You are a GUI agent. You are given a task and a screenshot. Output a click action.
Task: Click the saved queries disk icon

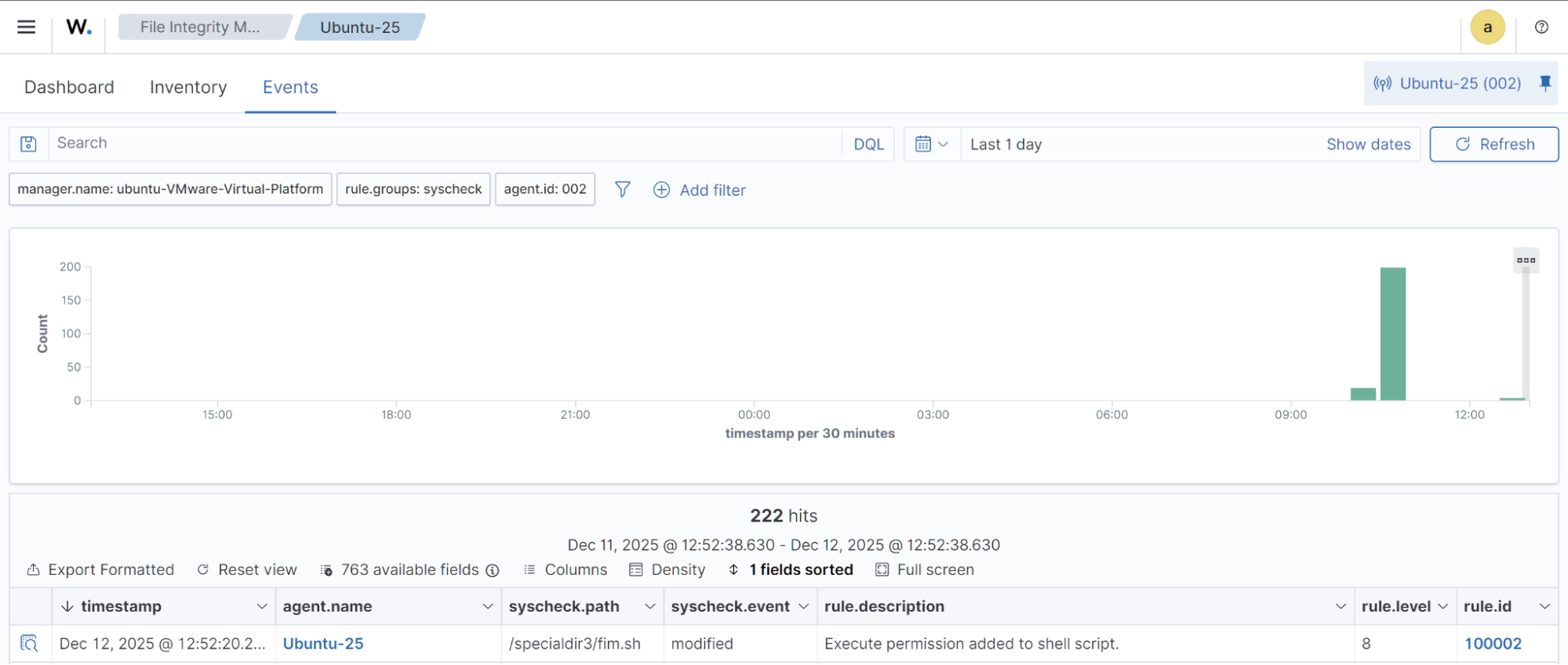pos(29,144)
